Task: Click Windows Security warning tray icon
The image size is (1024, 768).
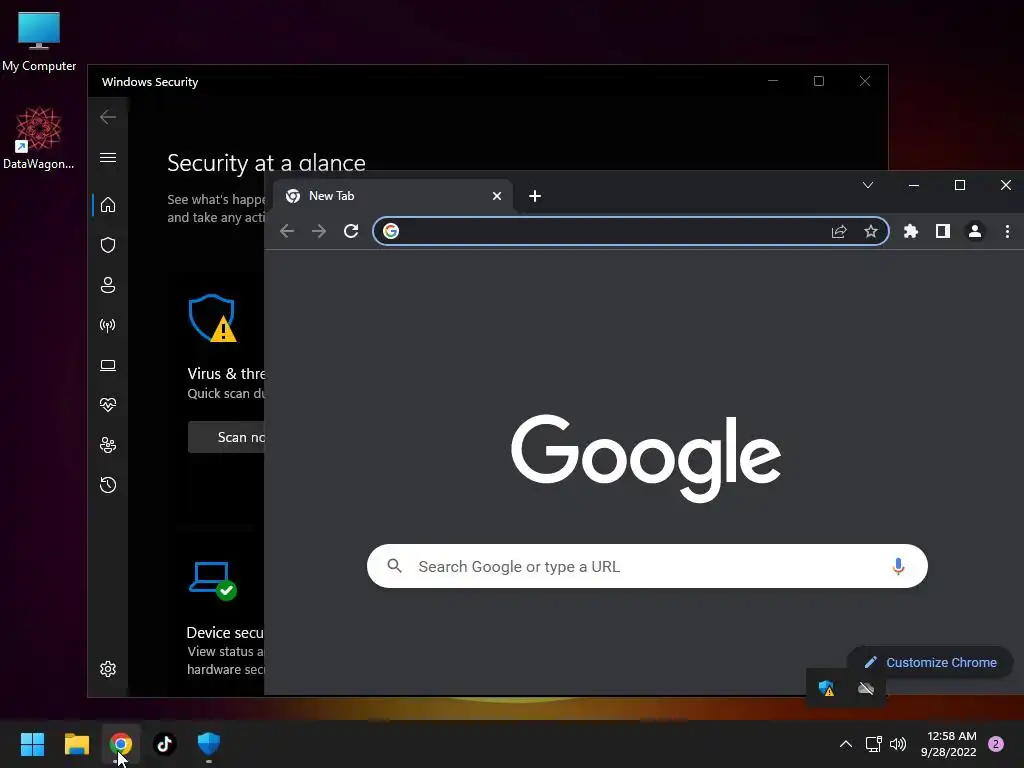Action: pos(826,688)
